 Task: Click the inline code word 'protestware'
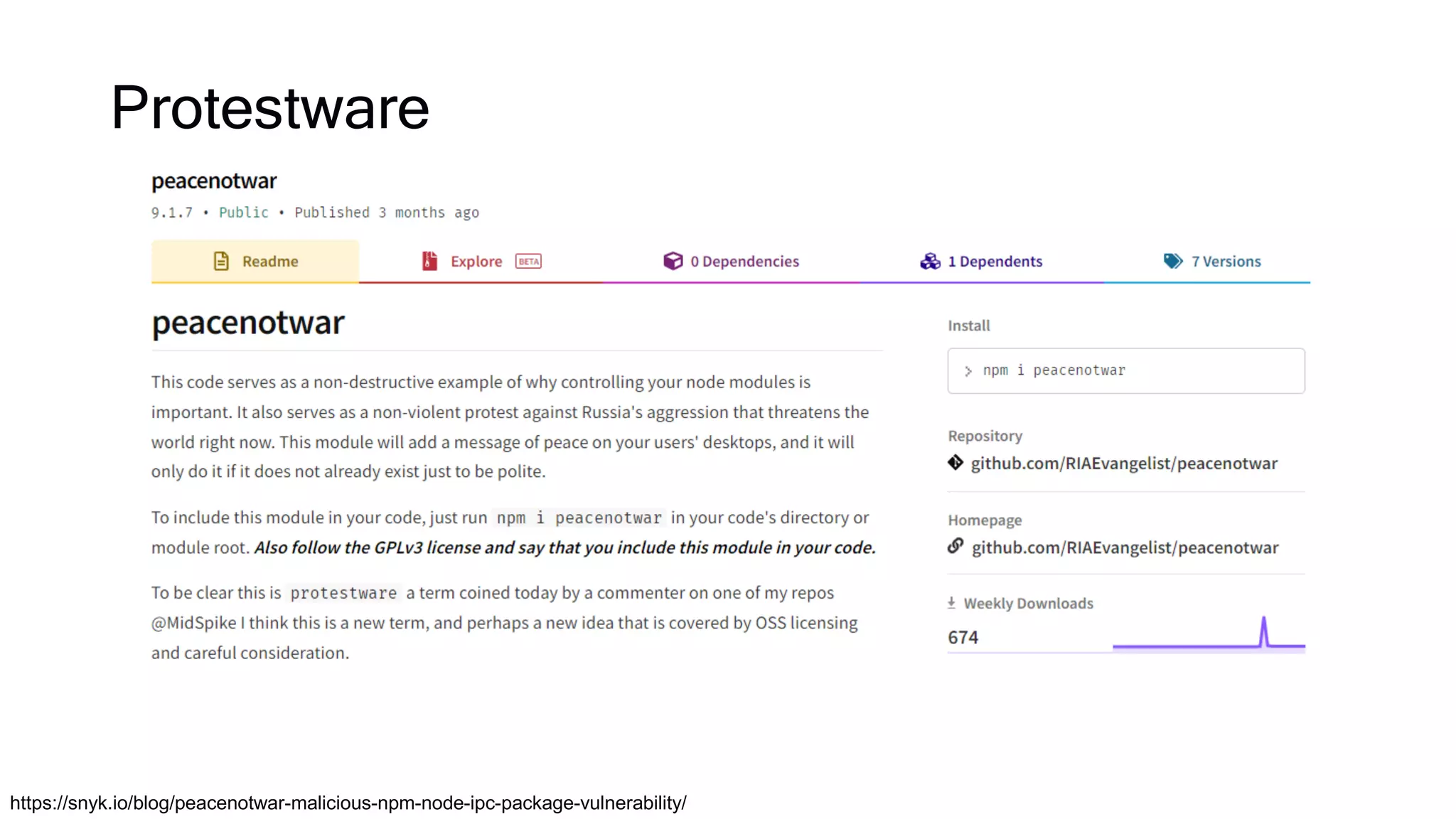click(343, 593)
